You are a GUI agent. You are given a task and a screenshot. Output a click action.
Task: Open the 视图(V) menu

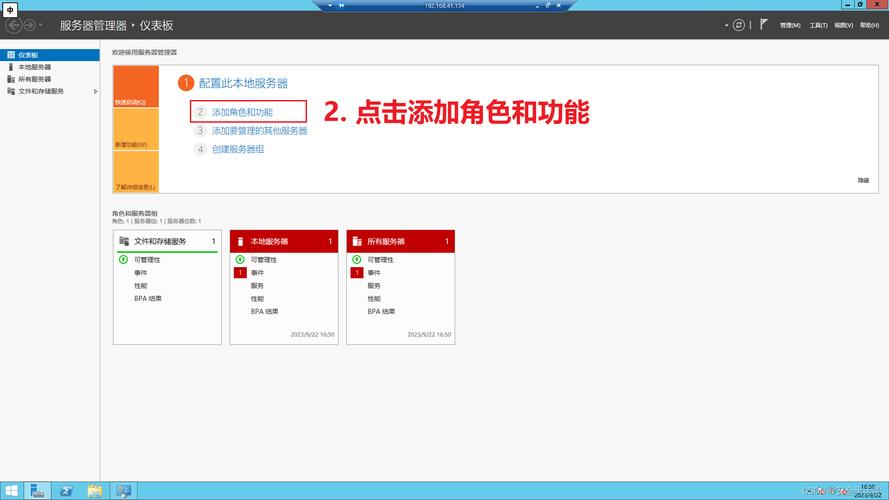click(x=844, y=26)
